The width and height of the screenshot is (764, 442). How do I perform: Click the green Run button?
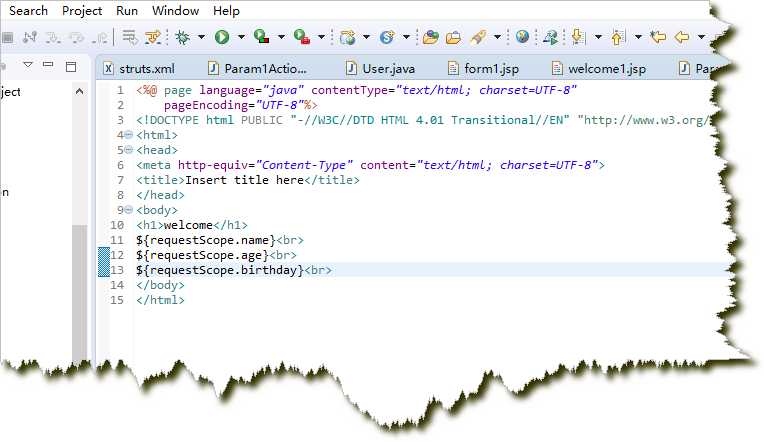click(x=222, y=37)
